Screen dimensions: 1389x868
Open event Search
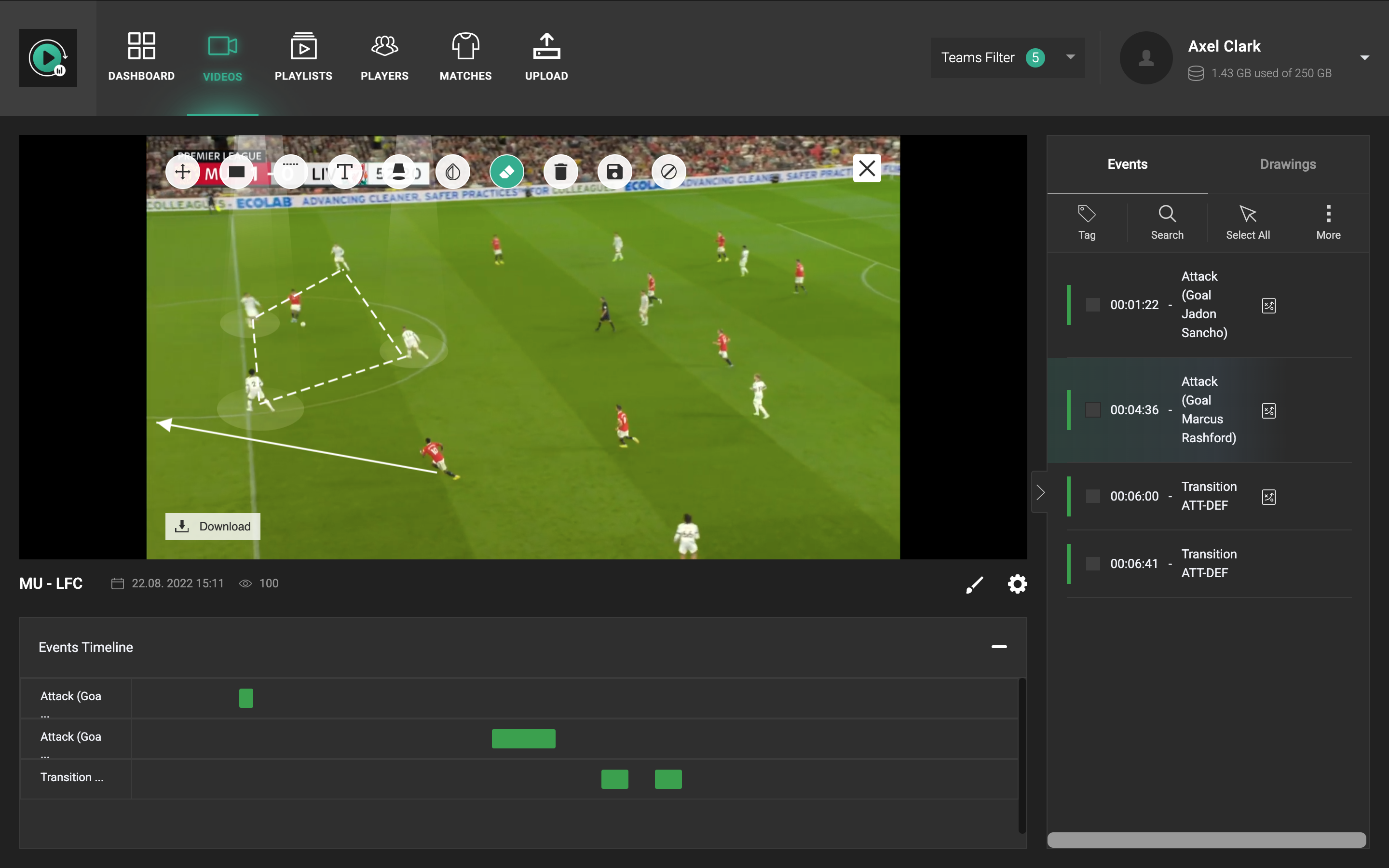(1167, 222)
